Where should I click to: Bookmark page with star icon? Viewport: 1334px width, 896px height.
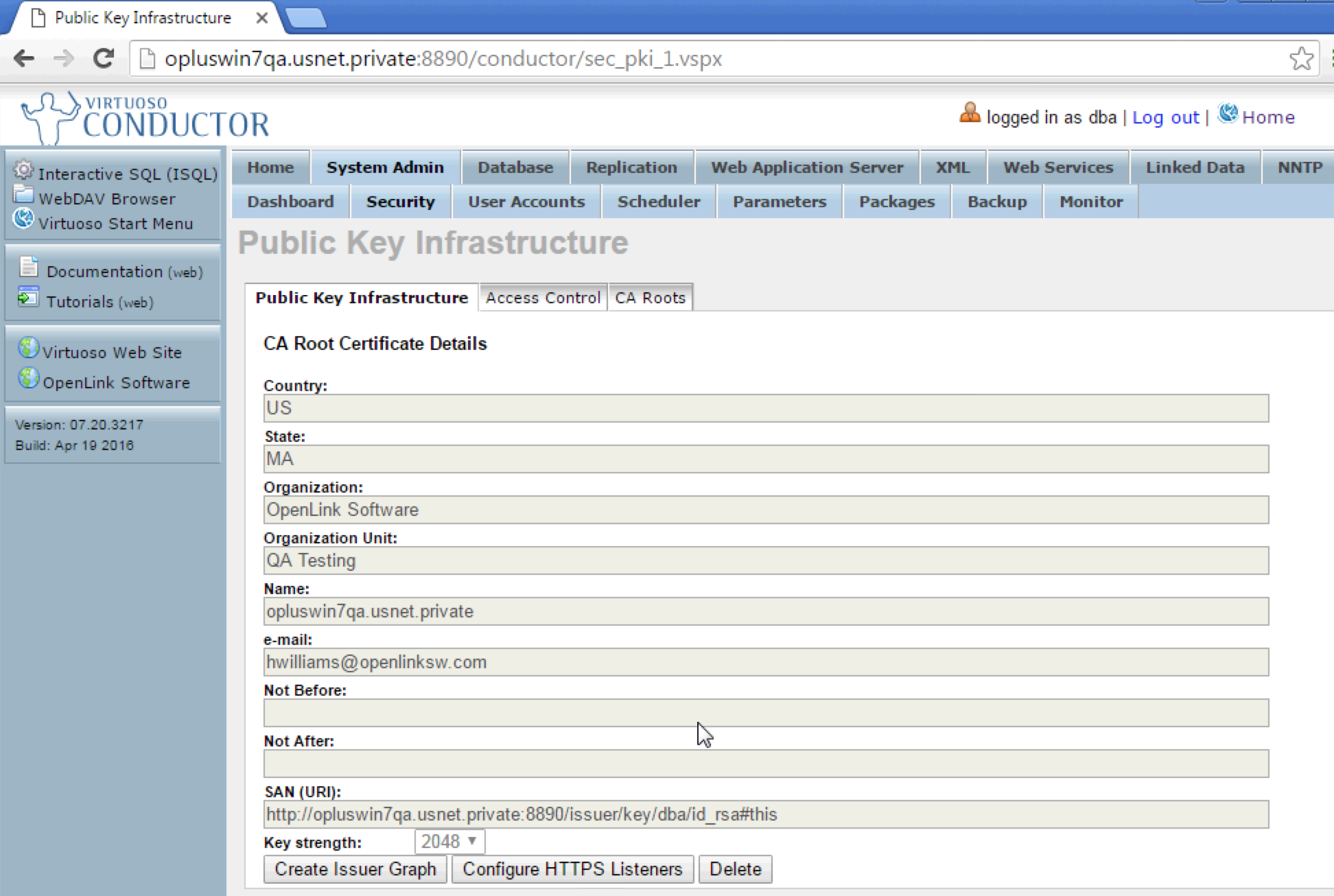(x=1300, y=59)
